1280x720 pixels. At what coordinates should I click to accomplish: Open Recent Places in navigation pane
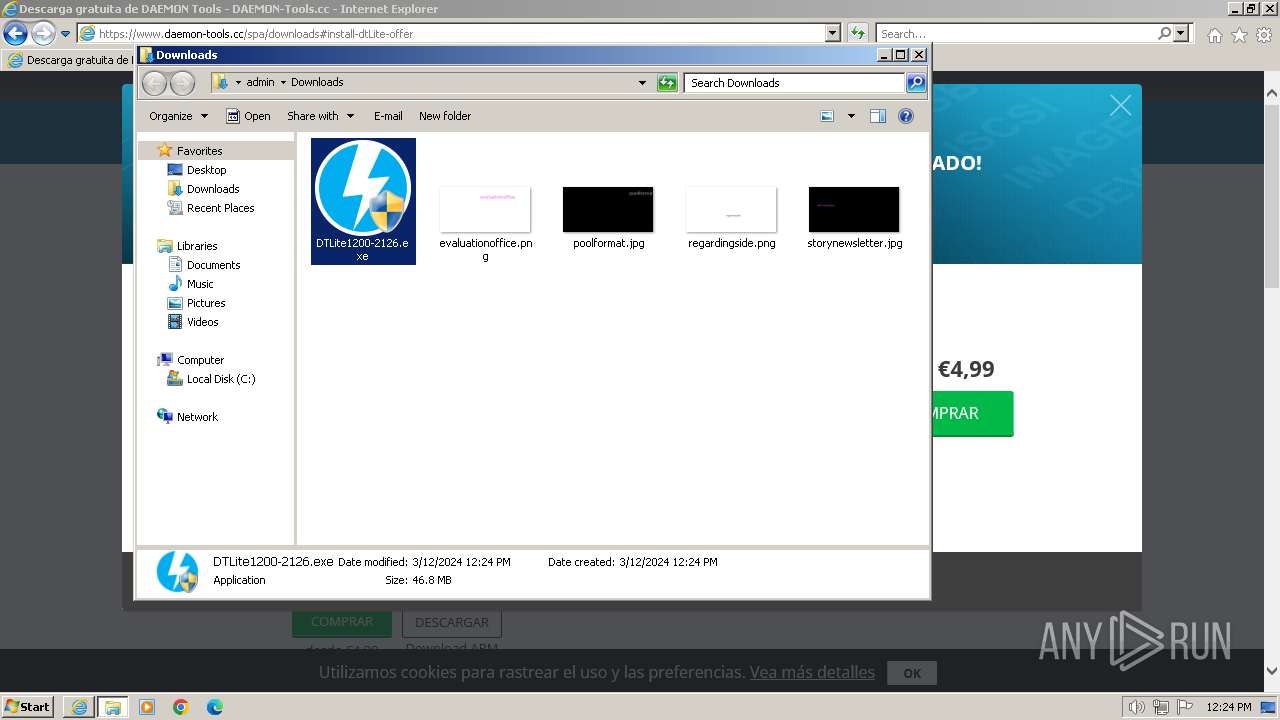(x=220, y=208)
